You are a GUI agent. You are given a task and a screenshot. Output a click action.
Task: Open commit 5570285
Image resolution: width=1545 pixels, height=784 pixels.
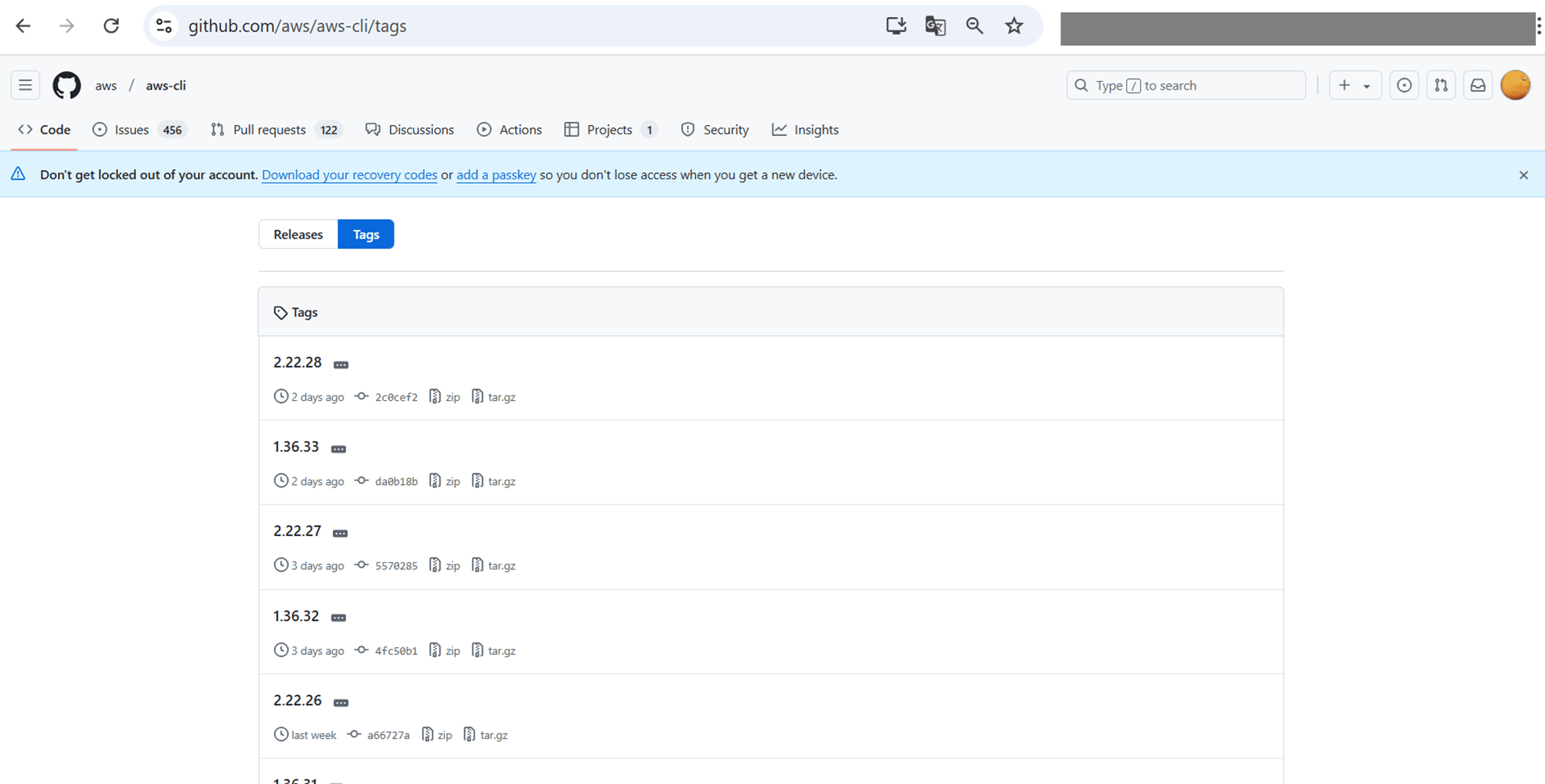coord(386,565)
